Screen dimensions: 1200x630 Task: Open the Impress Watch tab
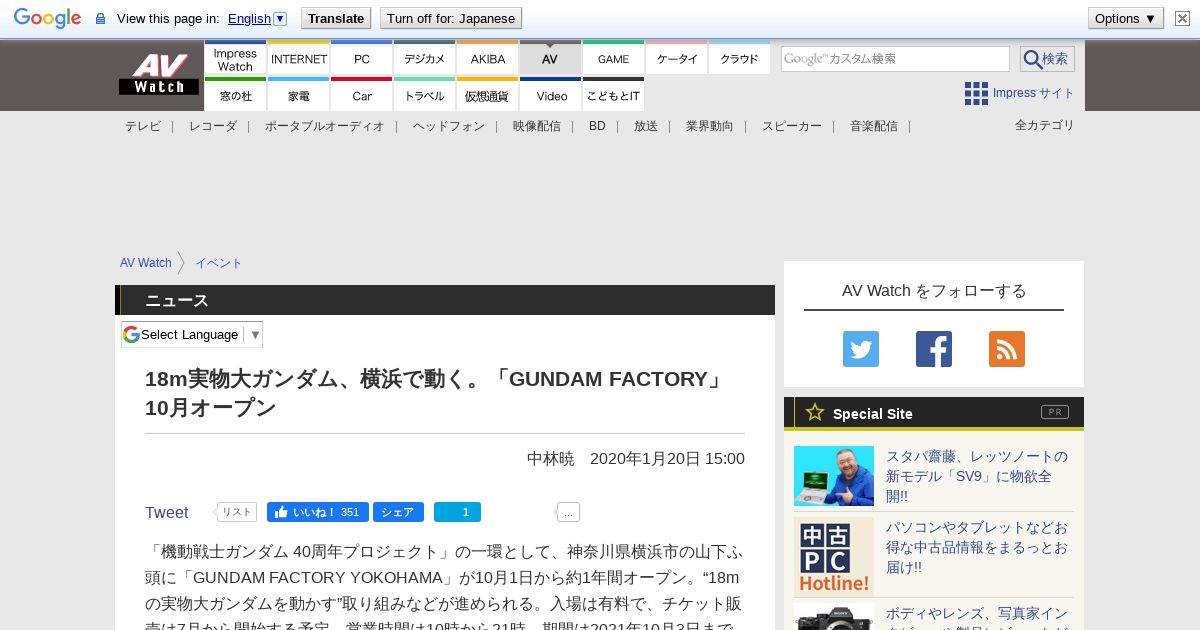point(235,59)
